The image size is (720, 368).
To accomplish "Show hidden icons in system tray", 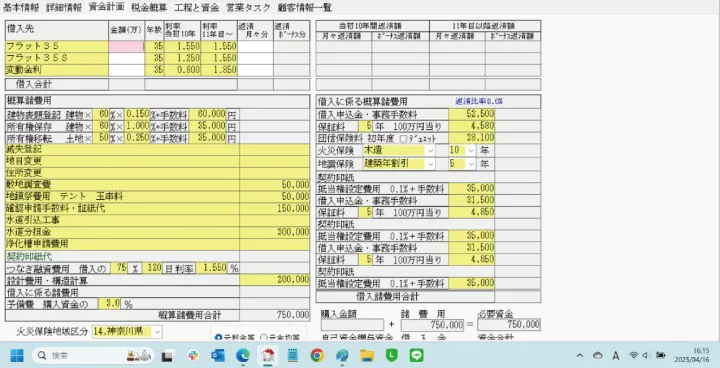I will pyautogui.click(x=579, y=355).
